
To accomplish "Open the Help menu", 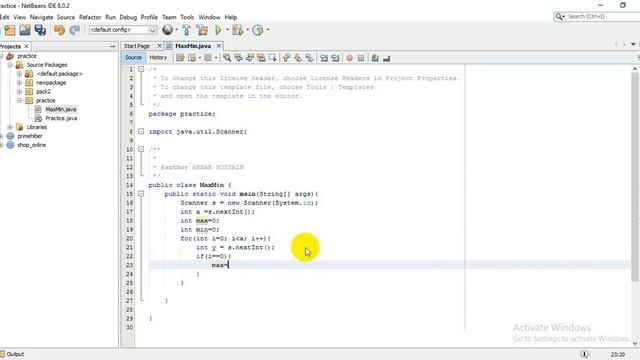I will 231,17.
